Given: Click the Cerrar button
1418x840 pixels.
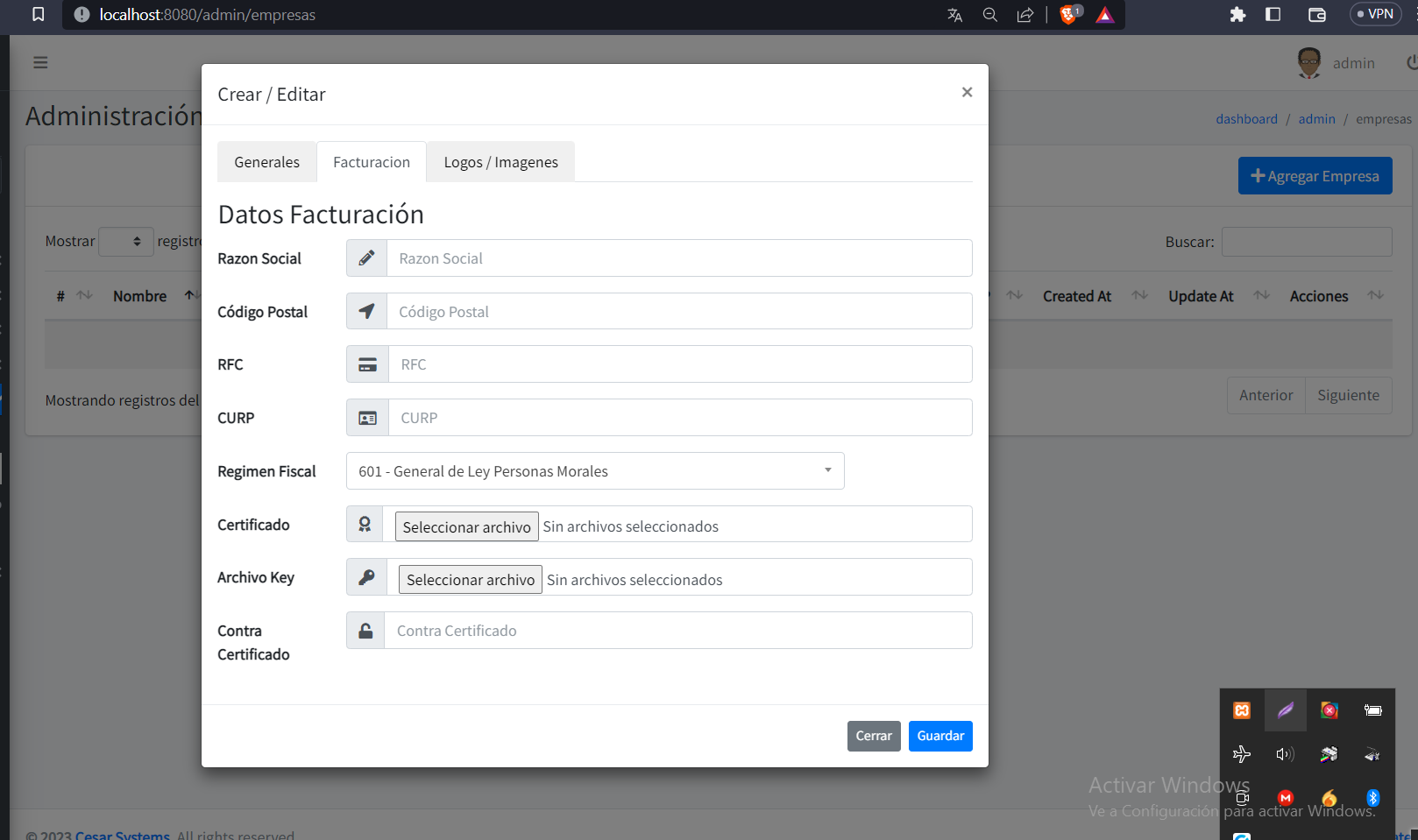Looking at the screenshot, I should point(873,736).
